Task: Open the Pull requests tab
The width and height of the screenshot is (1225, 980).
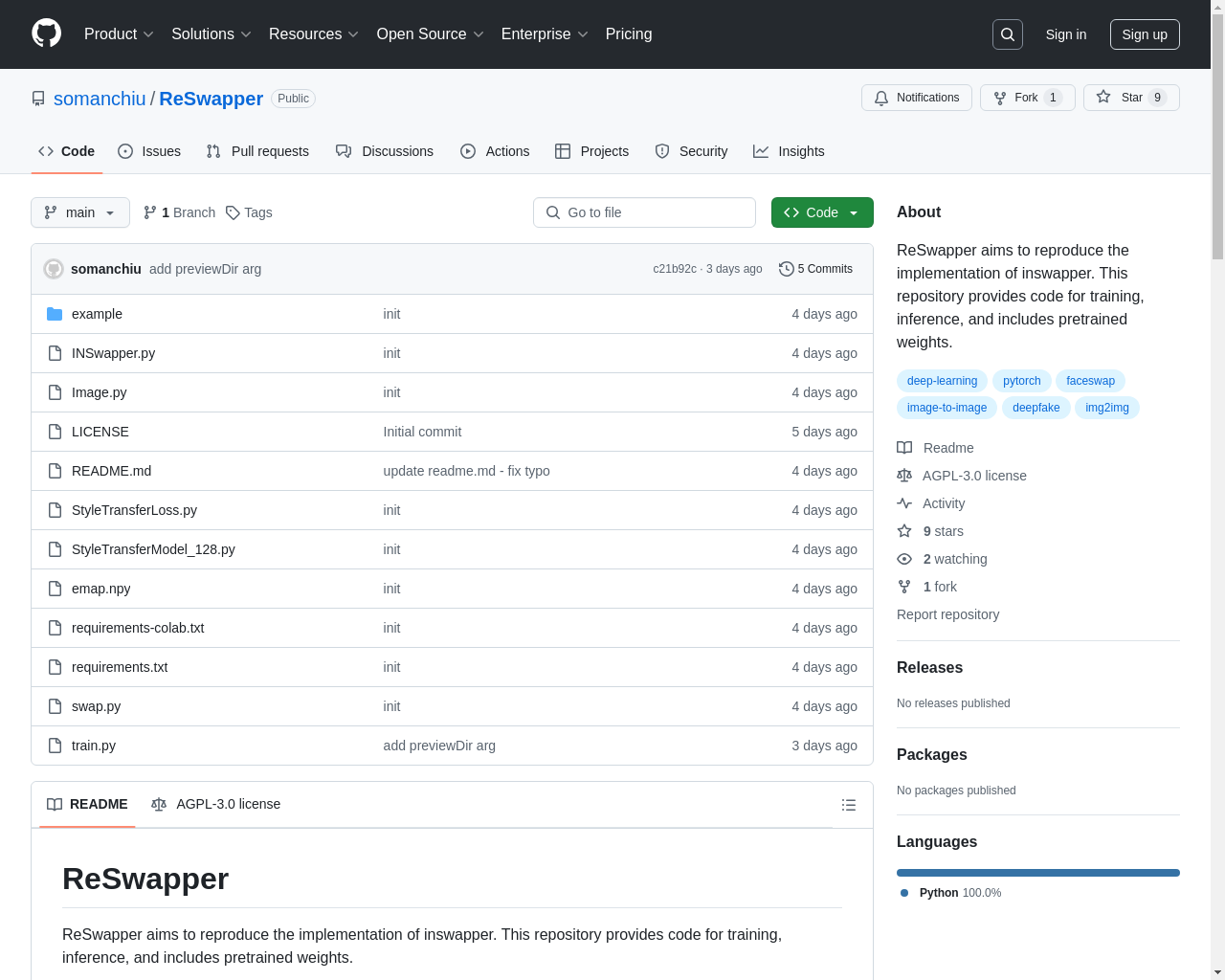Action: click(x=257, y=151)
